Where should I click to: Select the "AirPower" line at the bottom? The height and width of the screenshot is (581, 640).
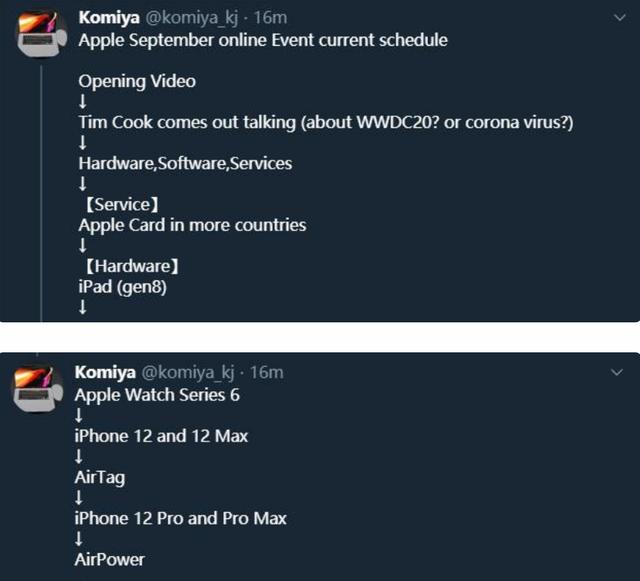click(x=109, y=560)
